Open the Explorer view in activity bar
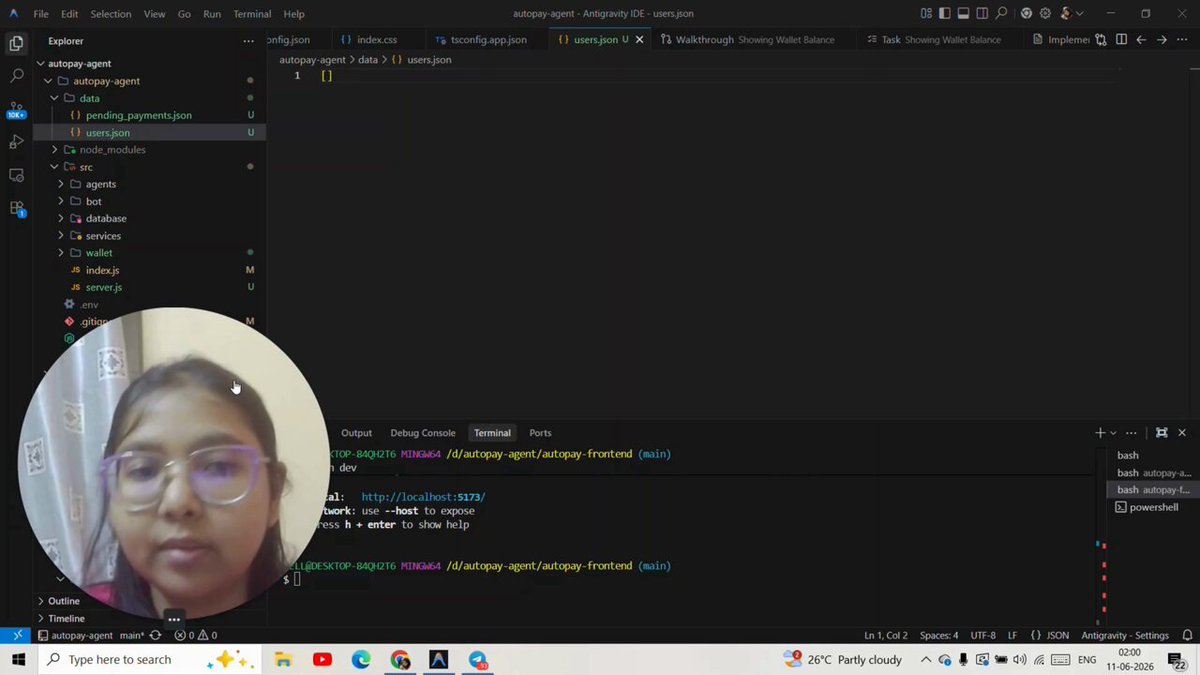The image size is (1200, 675). [16, 43]
